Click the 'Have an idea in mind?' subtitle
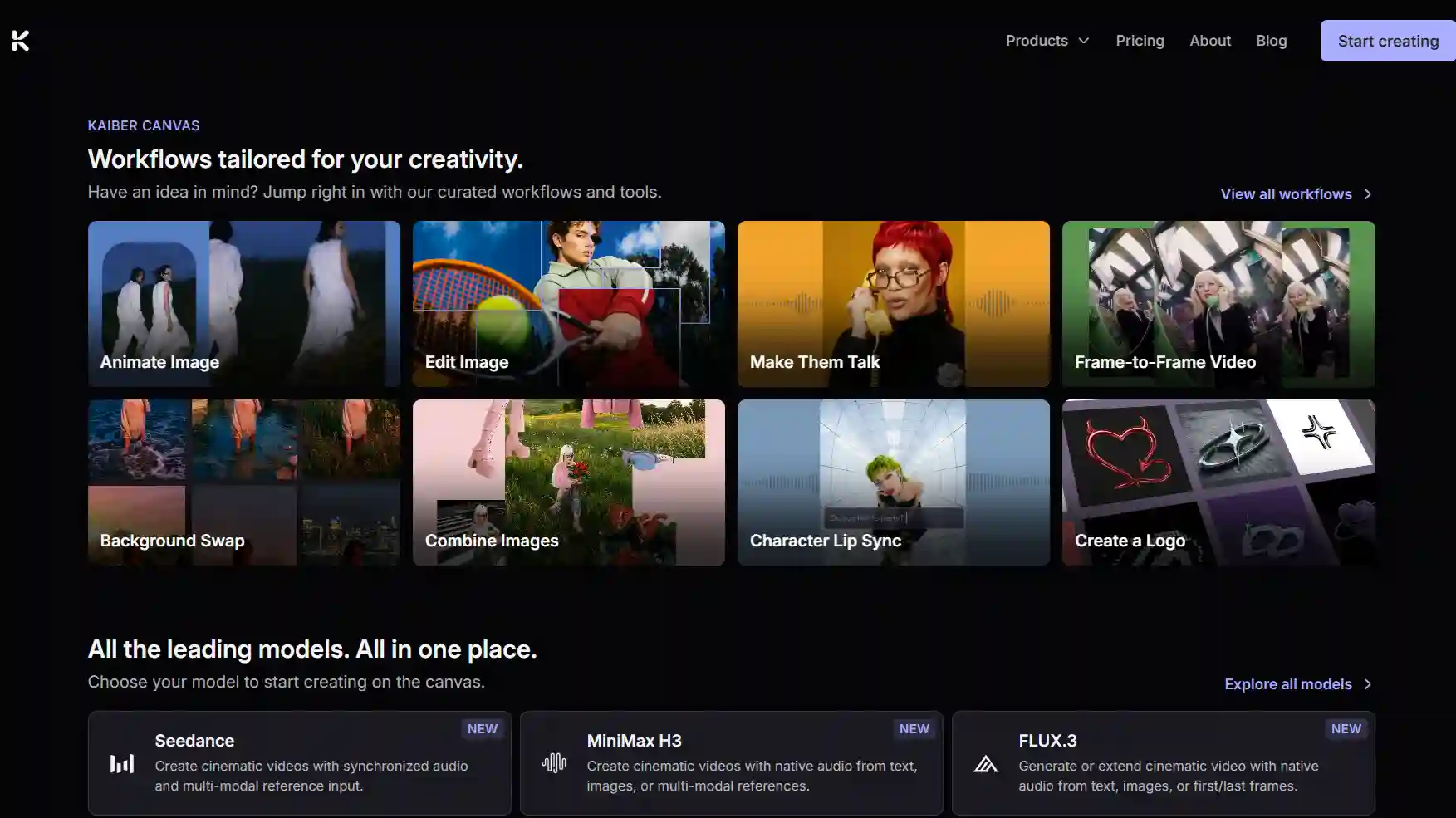 click(375, 192)
